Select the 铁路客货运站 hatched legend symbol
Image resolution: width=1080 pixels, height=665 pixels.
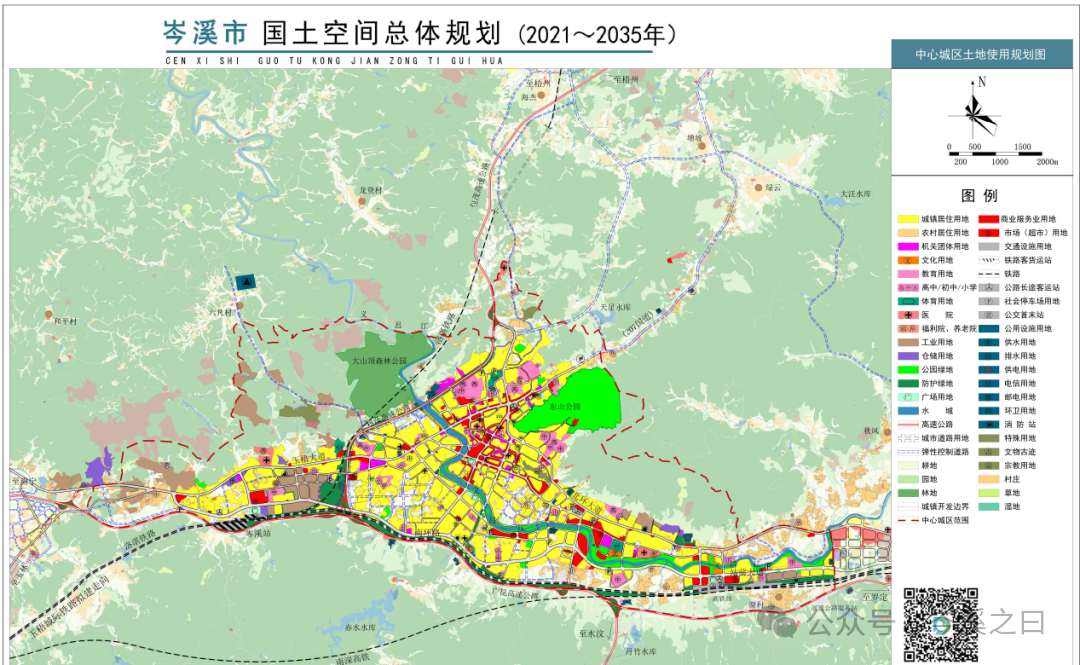coord(989,260)
